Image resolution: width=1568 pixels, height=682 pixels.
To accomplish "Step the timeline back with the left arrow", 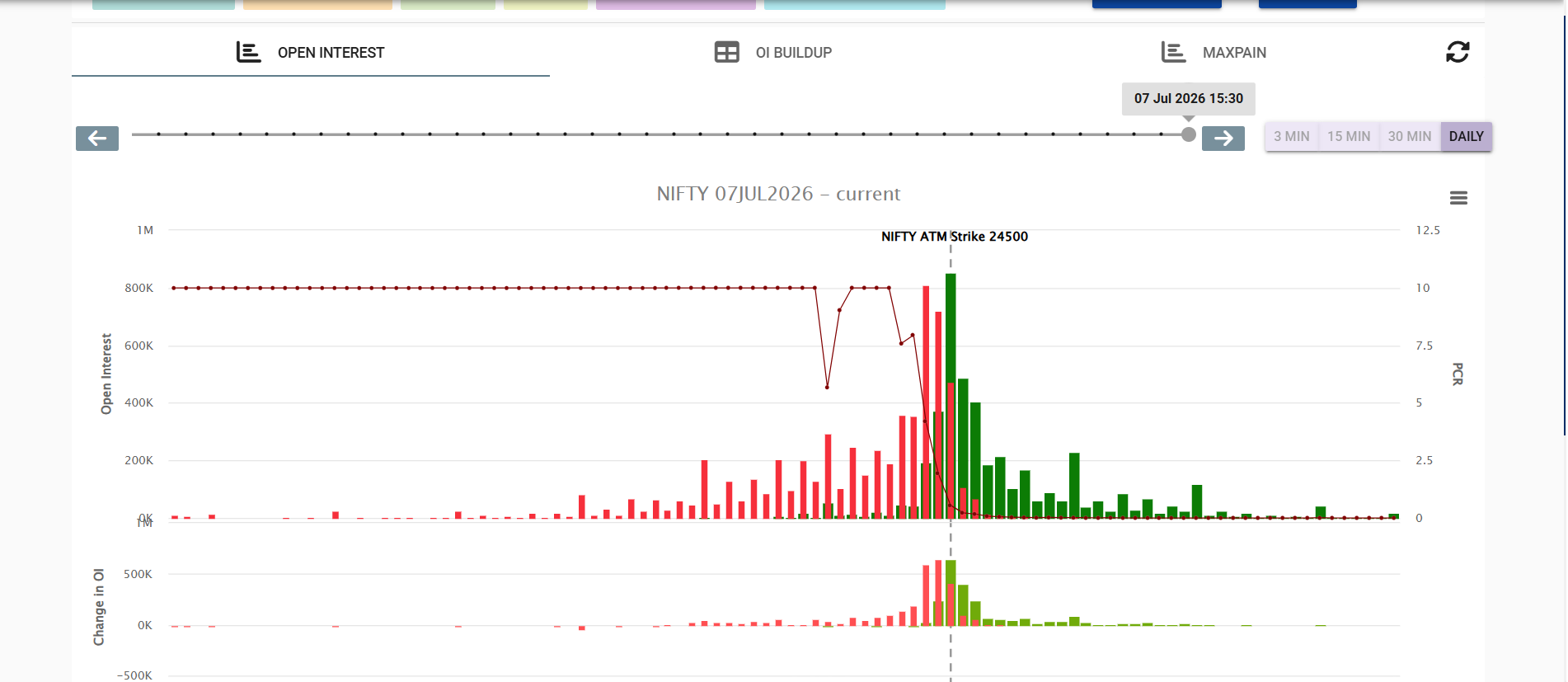I will click(97, 139).
